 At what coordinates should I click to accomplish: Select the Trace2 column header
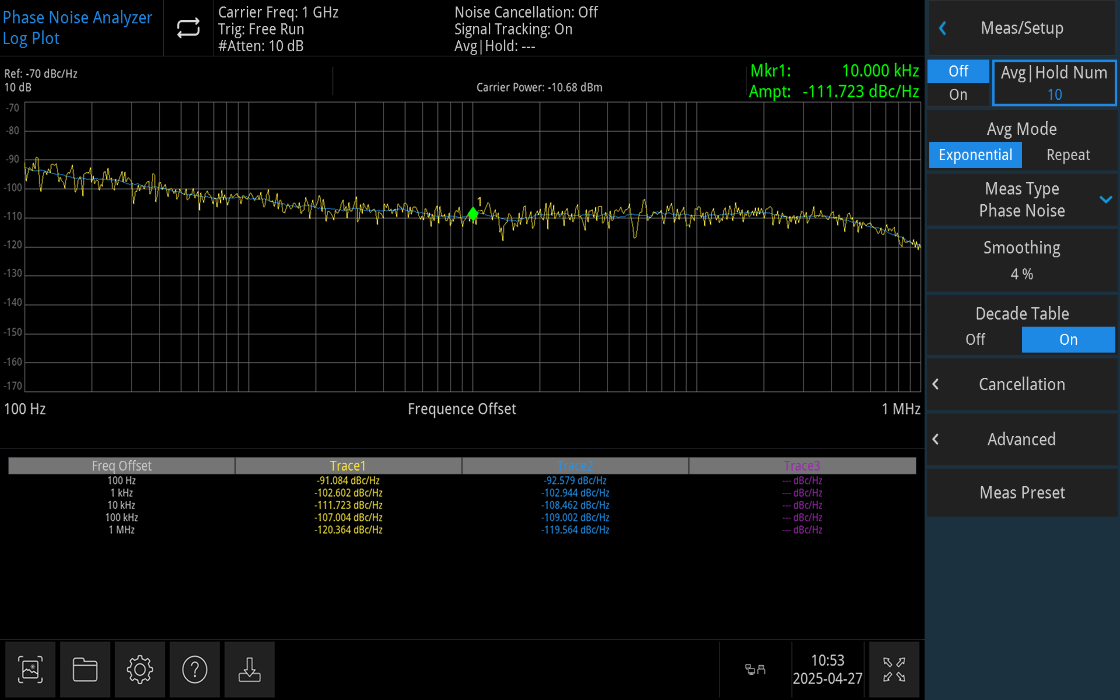pyautogui.click(x=575, y=465)
